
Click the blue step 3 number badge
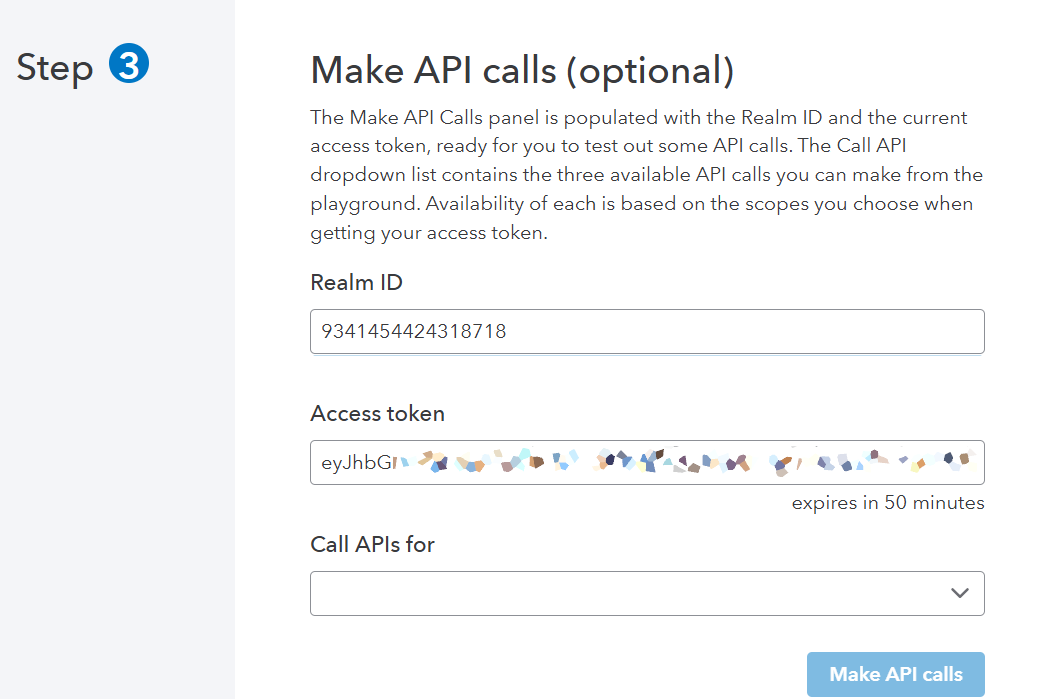129,66
